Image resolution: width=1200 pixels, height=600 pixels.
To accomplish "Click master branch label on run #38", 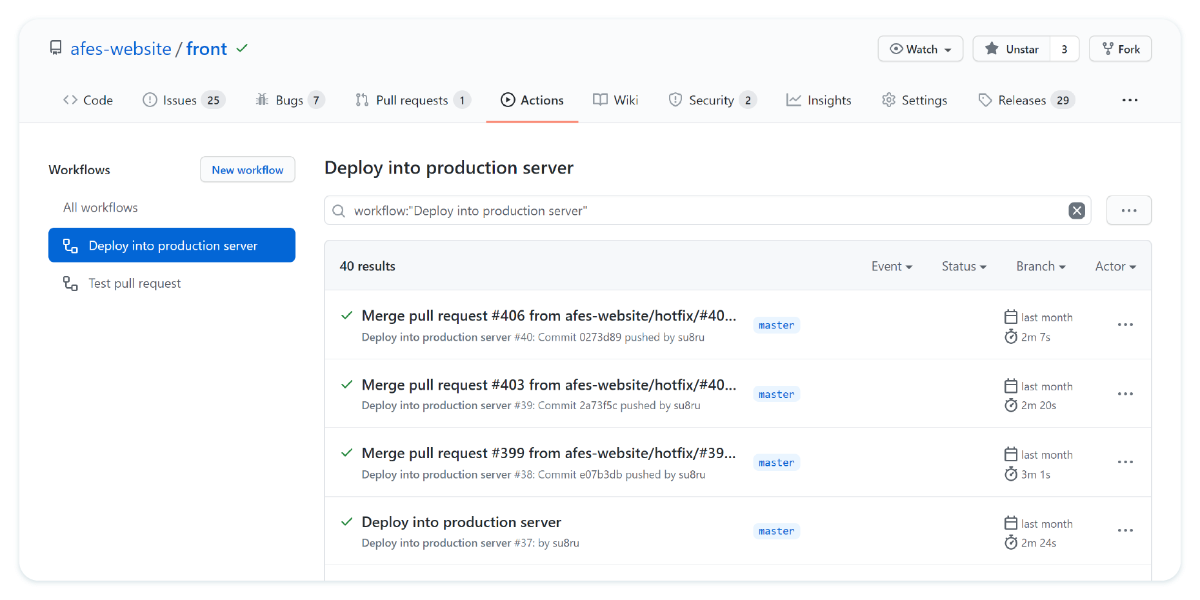I will [x=776, y=463].
